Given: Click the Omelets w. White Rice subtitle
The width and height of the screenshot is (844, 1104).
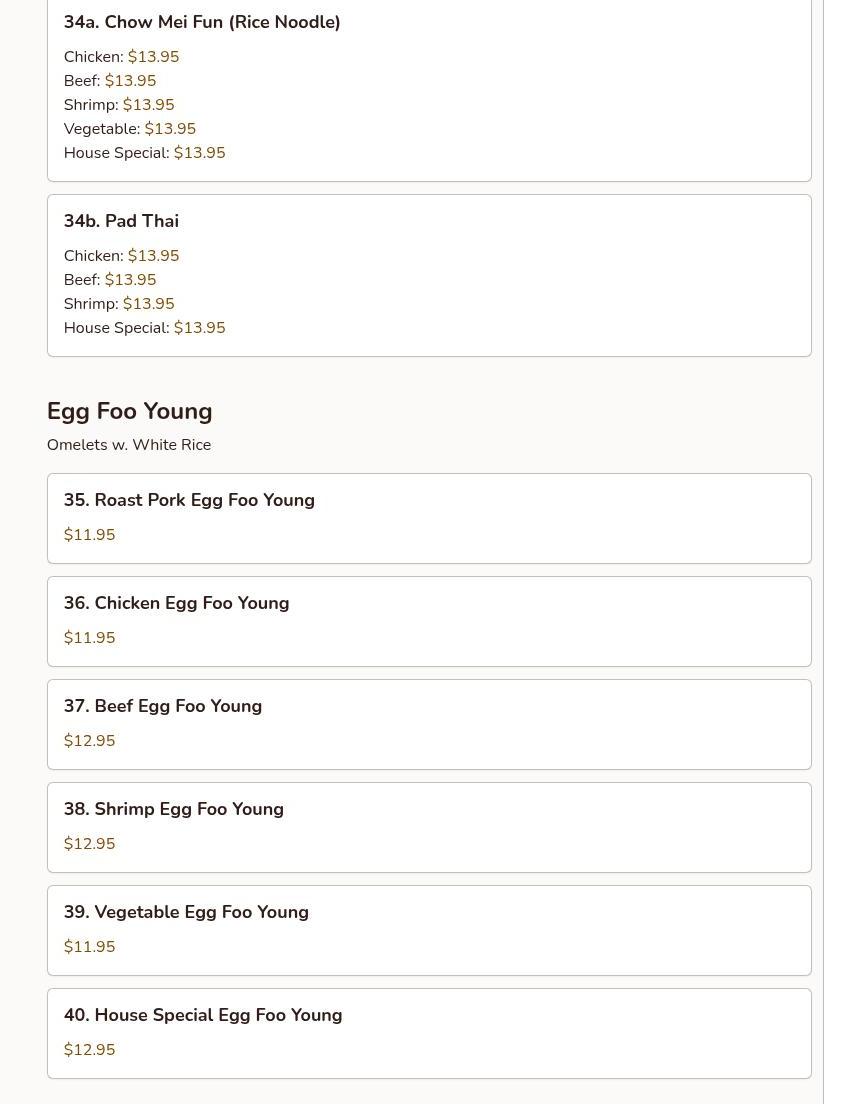Looking at the screenshot, I should [129, 445].
